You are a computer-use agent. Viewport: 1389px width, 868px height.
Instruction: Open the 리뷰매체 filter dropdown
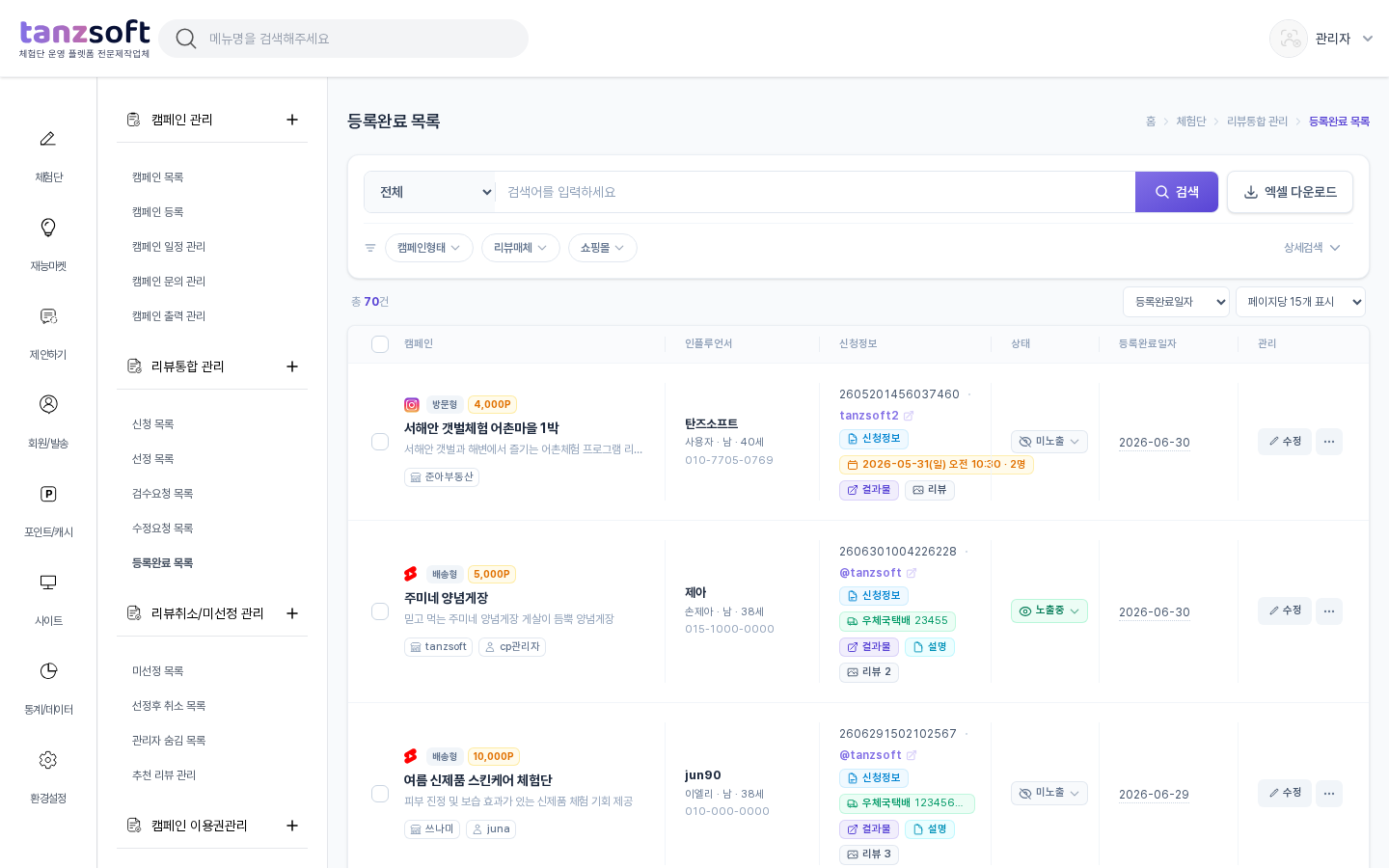(x=521, y=248)
